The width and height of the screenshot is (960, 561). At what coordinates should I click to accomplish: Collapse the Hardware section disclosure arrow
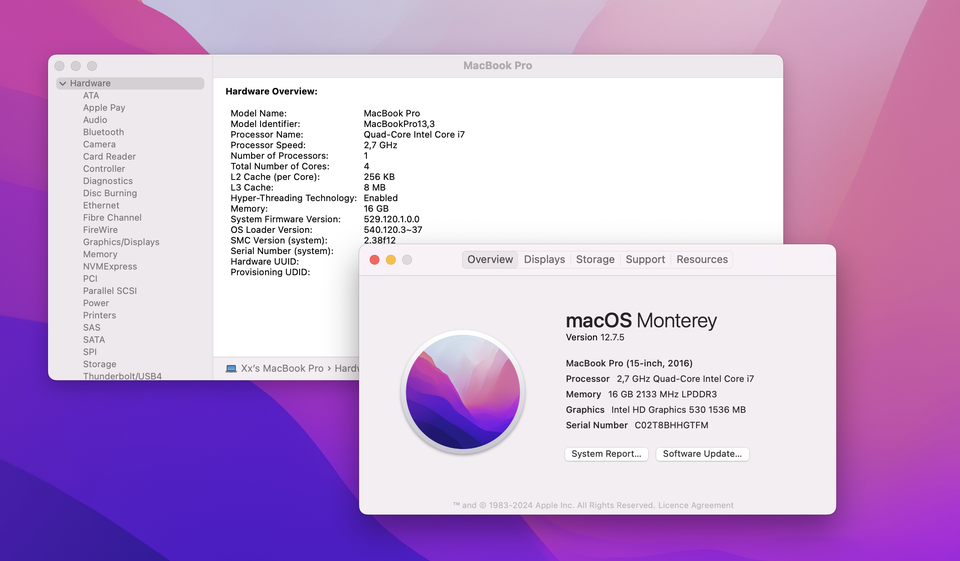tap(63, 84)
